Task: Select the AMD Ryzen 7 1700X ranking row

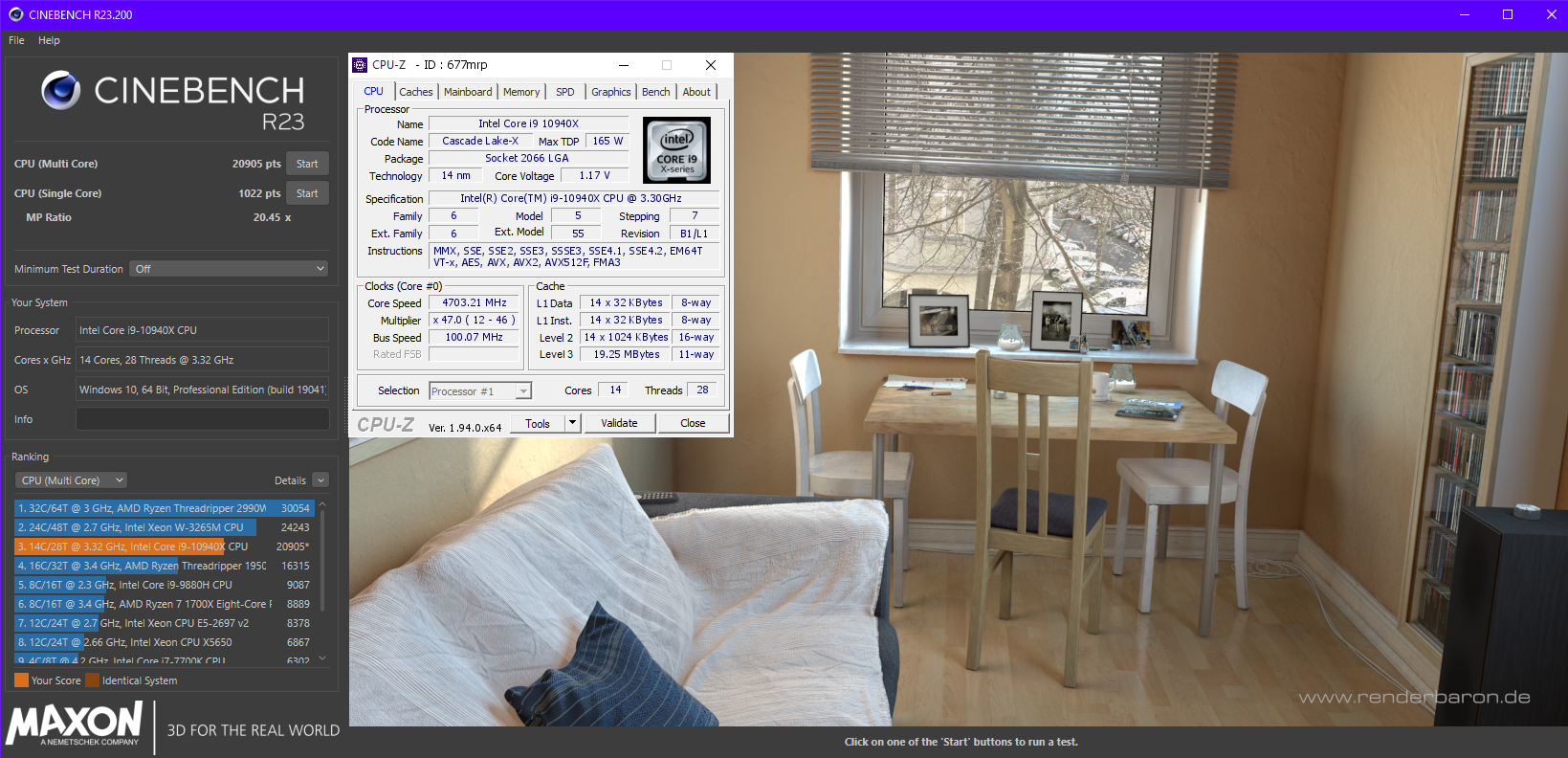Action: (x=164, y=604)
